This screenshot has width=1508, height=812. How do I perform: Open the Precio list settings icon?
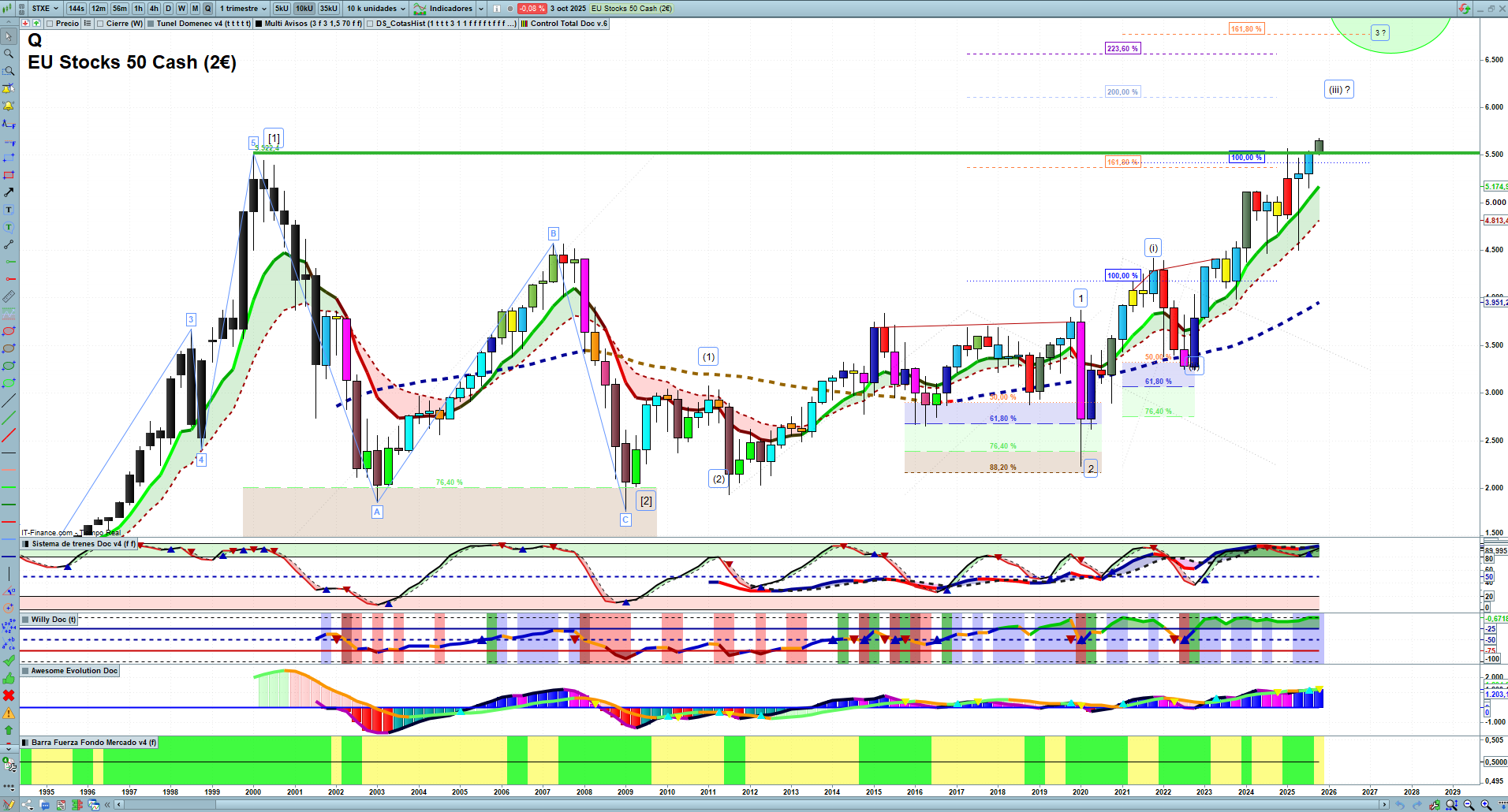(x=88, y=24)
